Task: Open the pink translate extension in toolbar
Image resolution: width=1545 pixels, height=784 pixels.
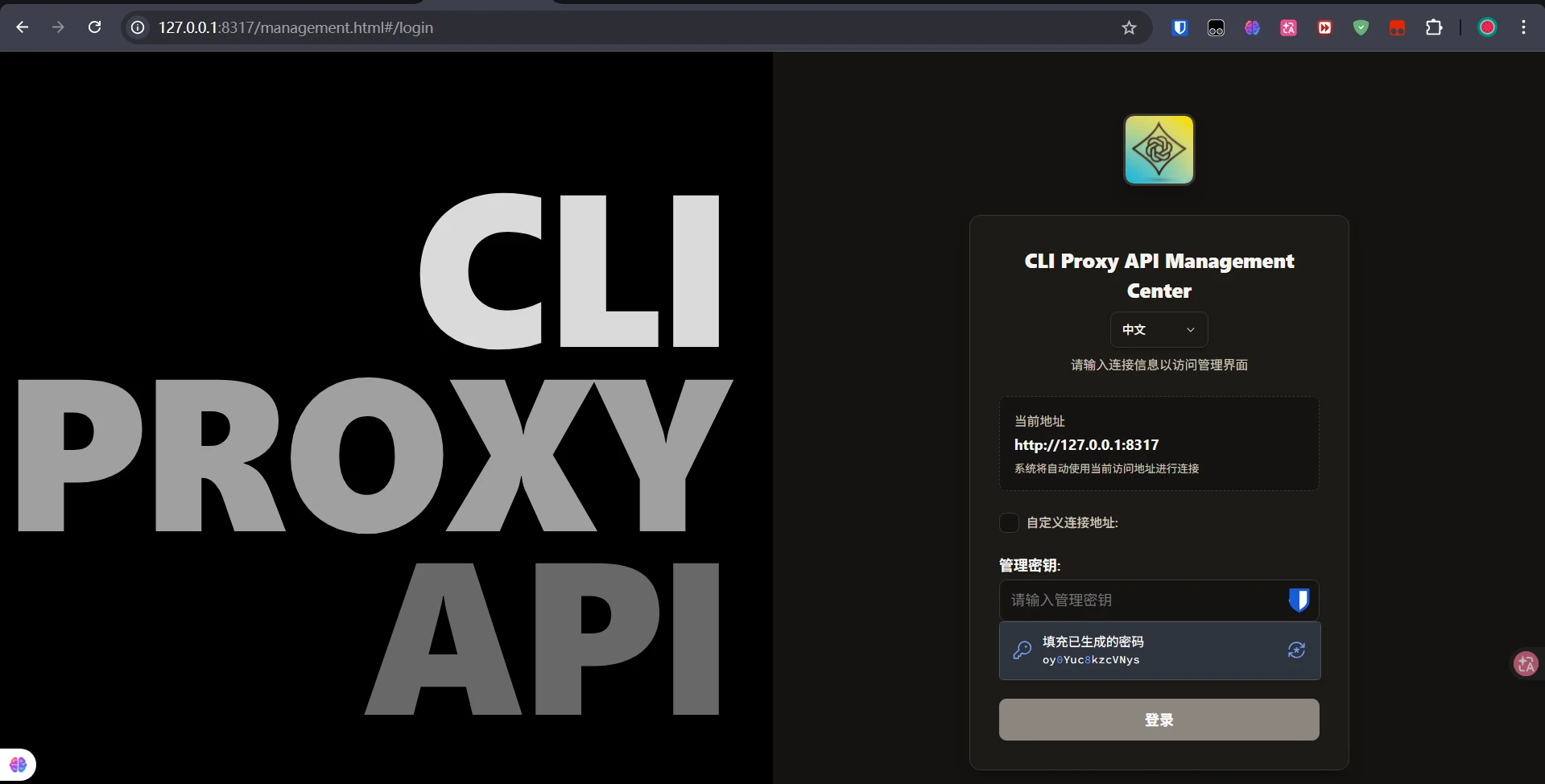Action: pyautogui.click(x=1288, y=27)
